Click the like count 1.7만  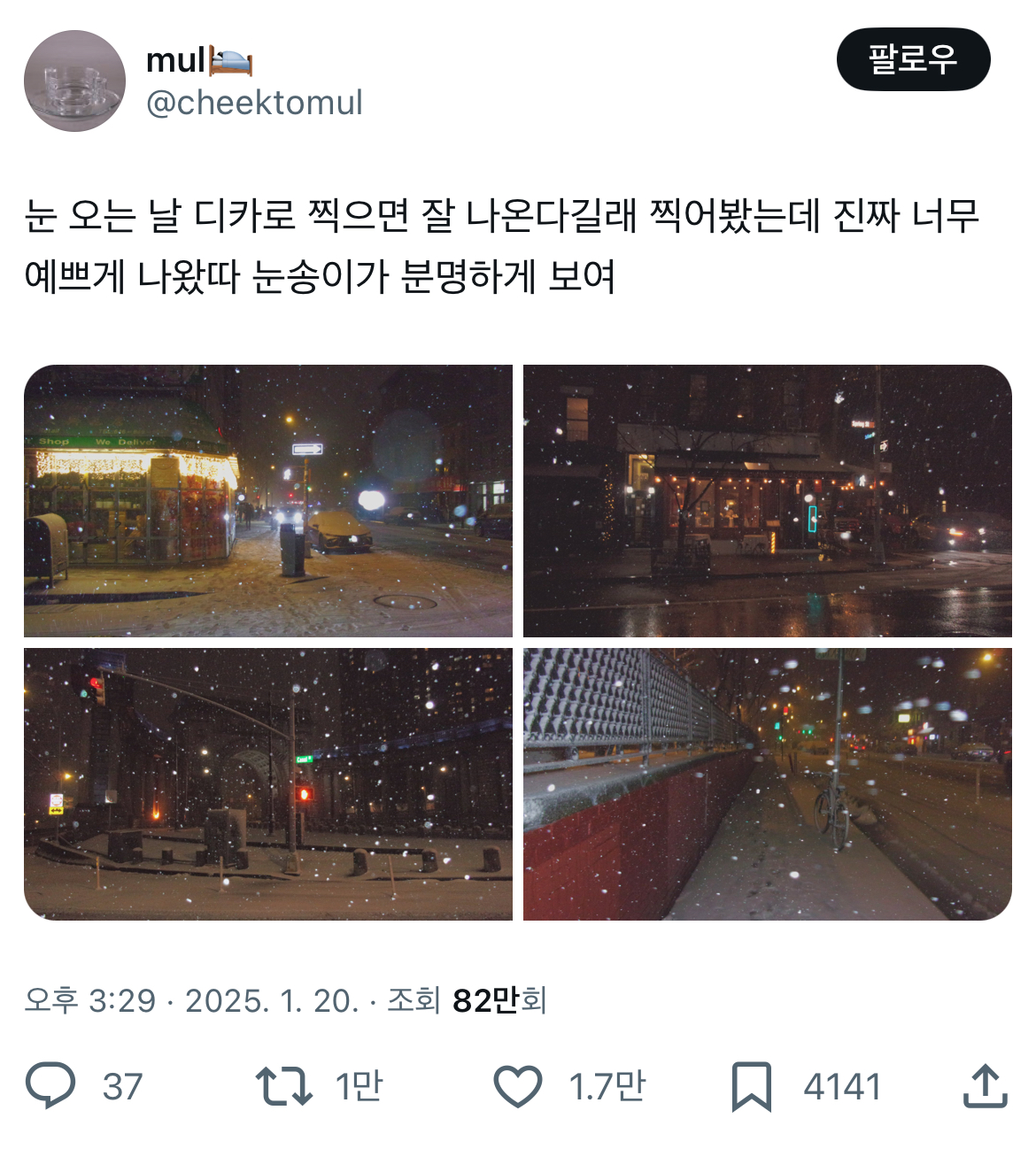click(x=607, y=1086)
